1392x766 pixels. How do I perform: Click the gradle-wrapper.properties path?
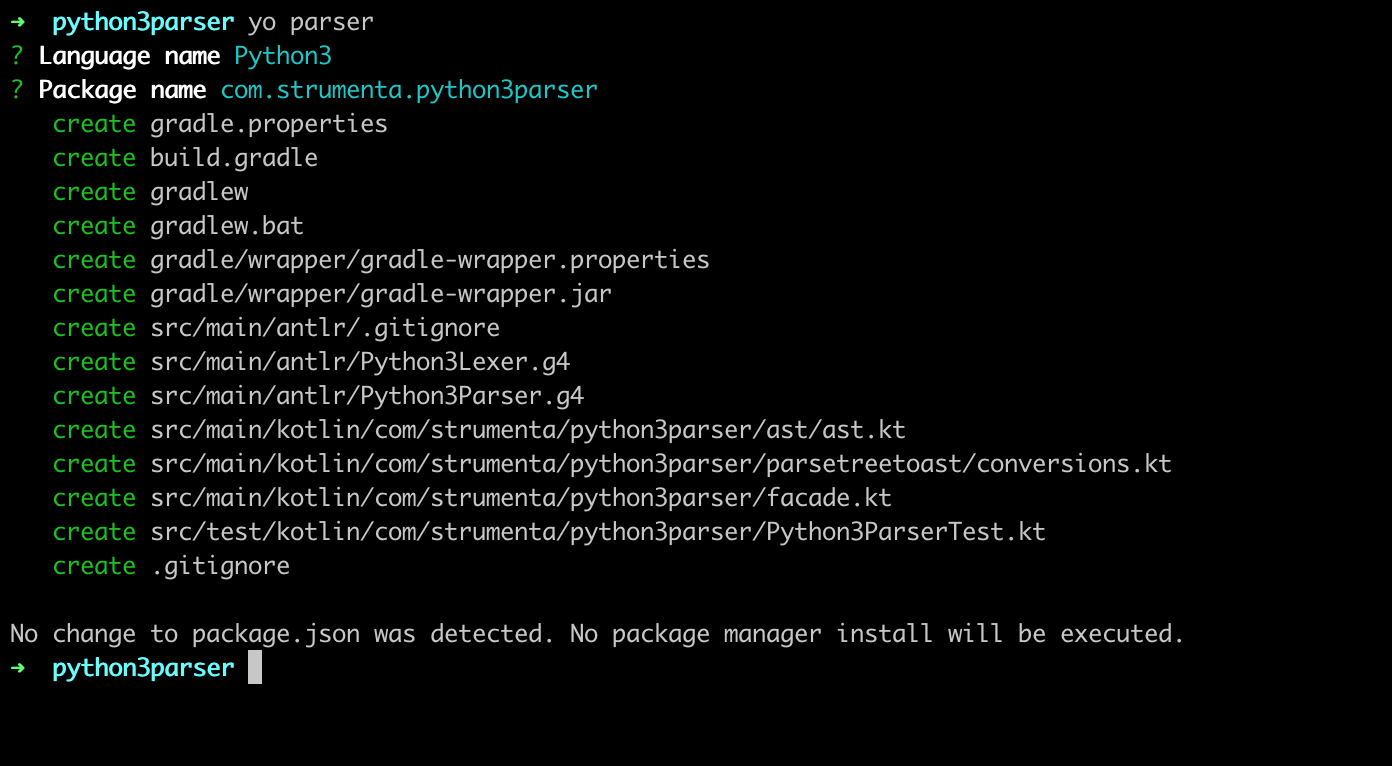click(430, 260)
